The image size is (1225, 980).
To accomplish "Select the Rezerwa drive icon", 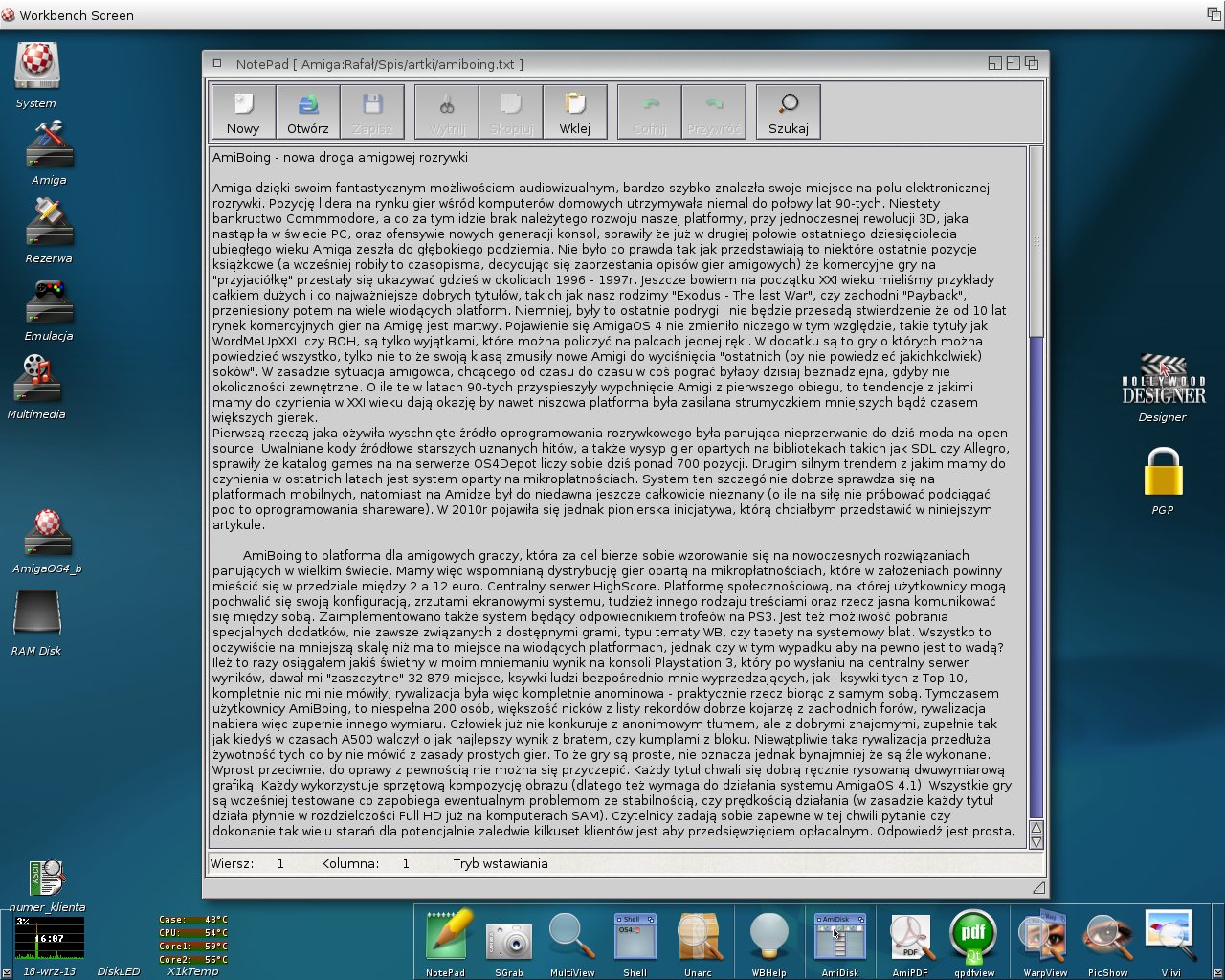I will tap(49, 231).
